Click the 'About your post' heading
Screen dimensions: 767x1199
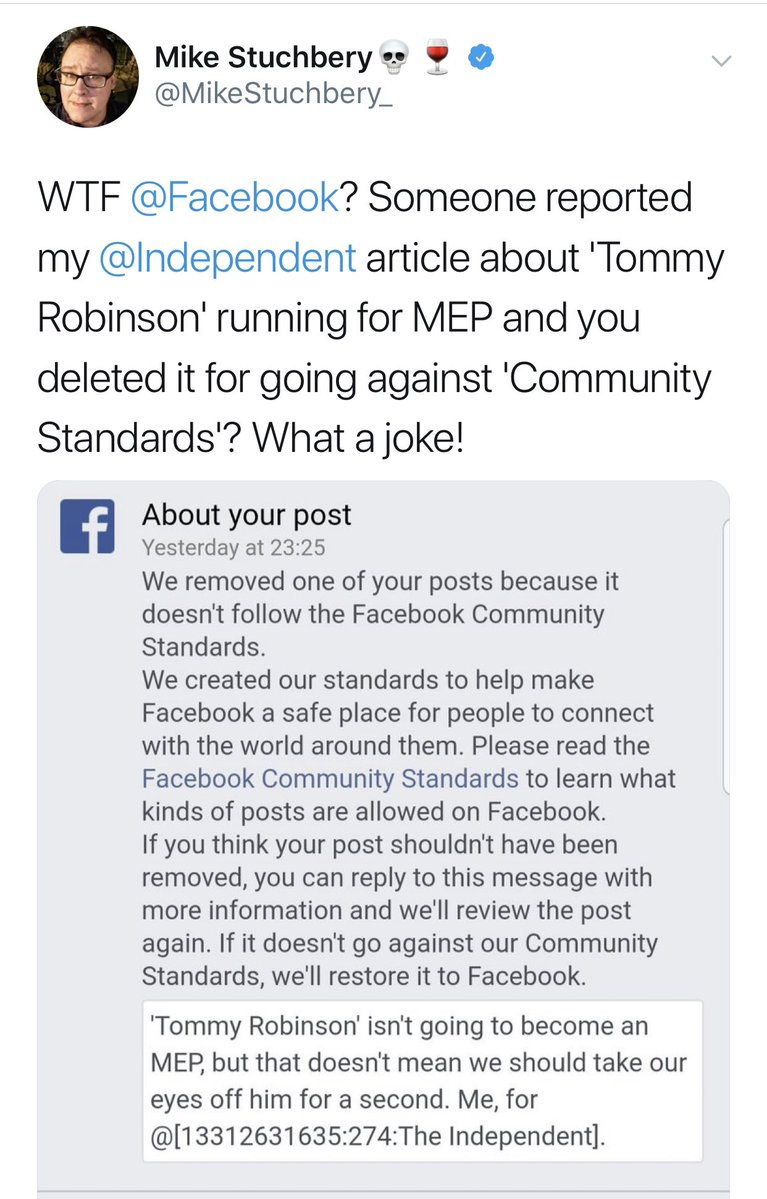coord(246,515)
